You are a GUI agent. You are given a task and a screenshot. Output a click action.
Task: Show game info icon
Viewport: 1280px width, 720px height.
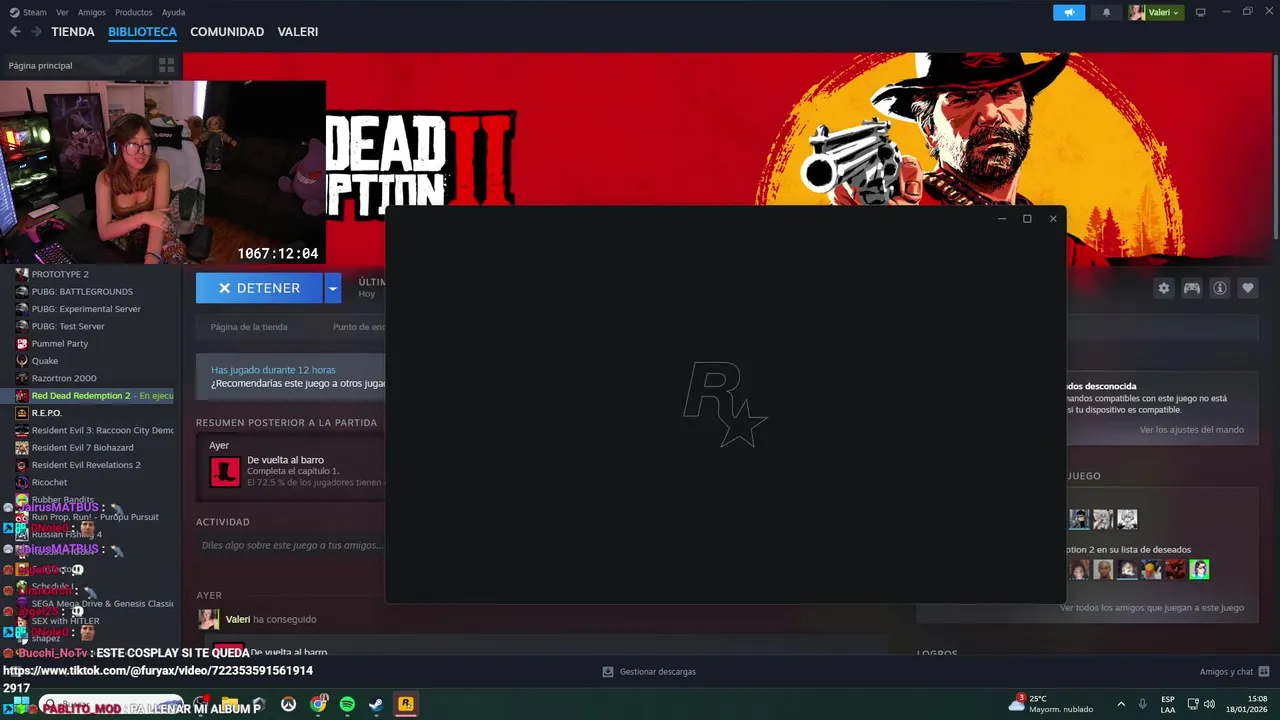pyautogui.click(x=1220, y=288)
